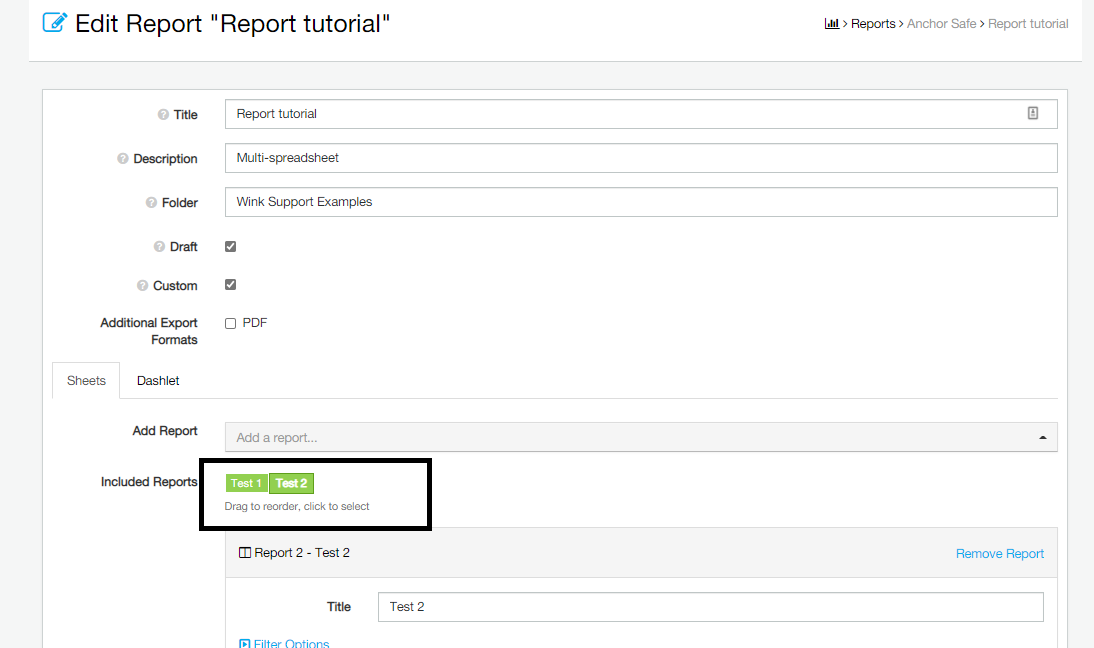Click the help icon next to Description
Screen dimensions: 1094x648
[x=123, y=159]
